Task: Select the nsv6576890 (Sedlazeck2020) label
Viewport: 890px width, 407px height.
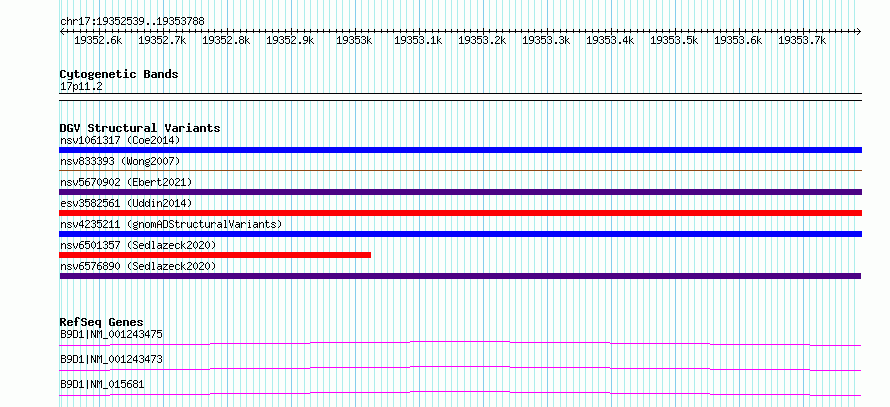Action: [138, 266]
